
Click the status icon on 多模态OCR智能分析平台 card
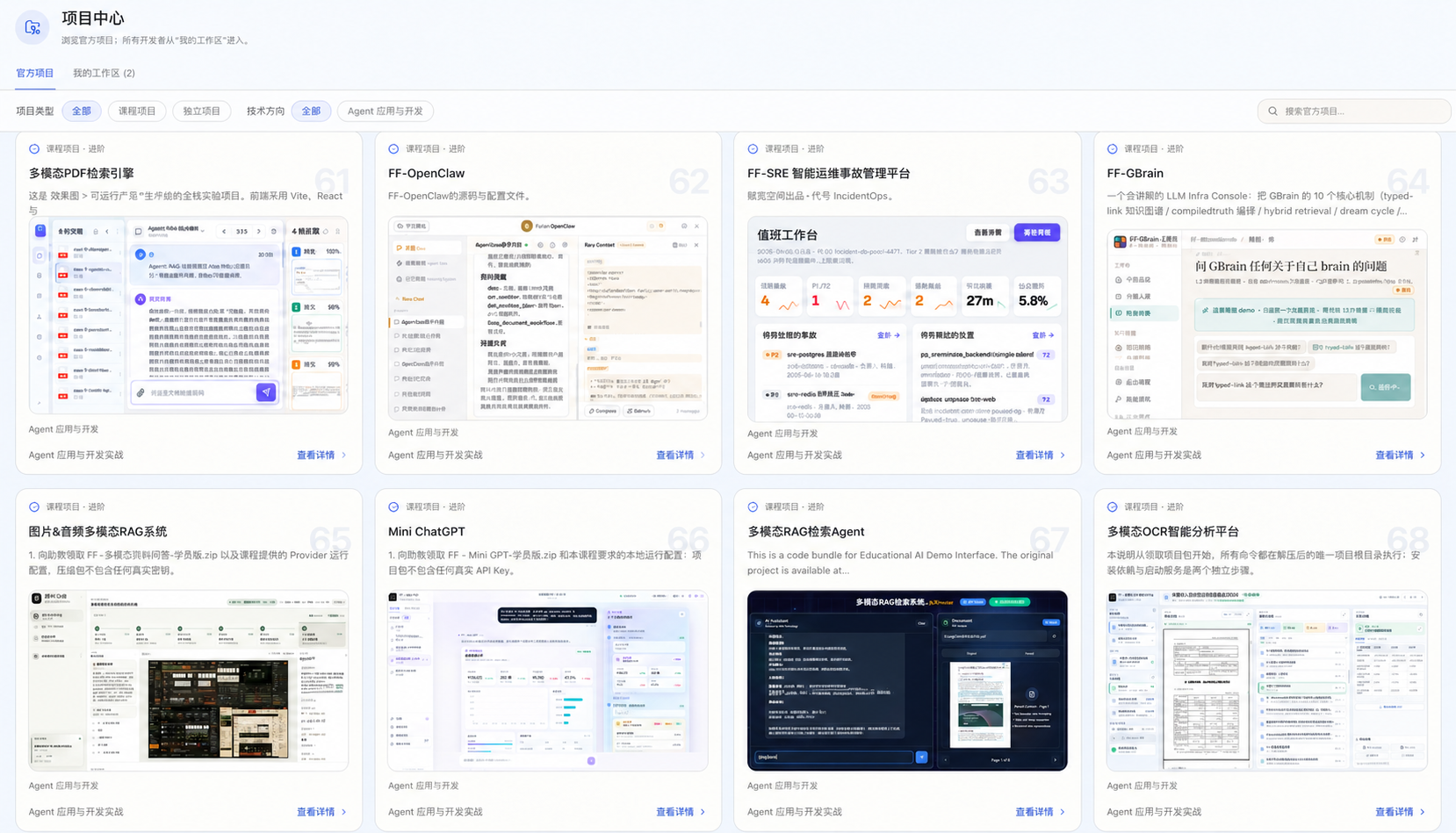coord(1113,507)
